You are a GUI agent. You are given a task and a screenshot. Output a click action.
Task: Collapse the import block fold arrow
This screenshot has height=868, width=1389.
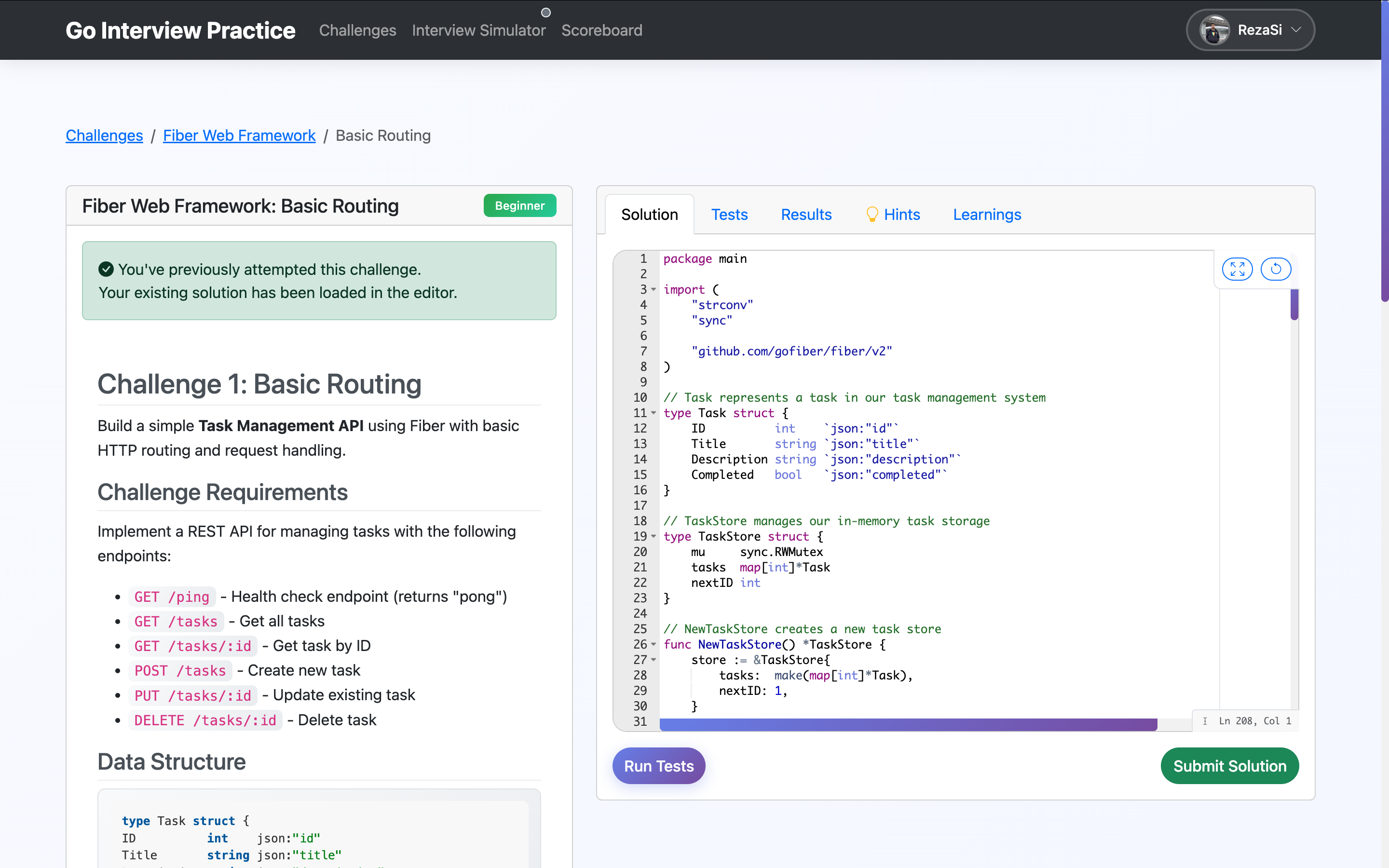(x=653, y=289)
